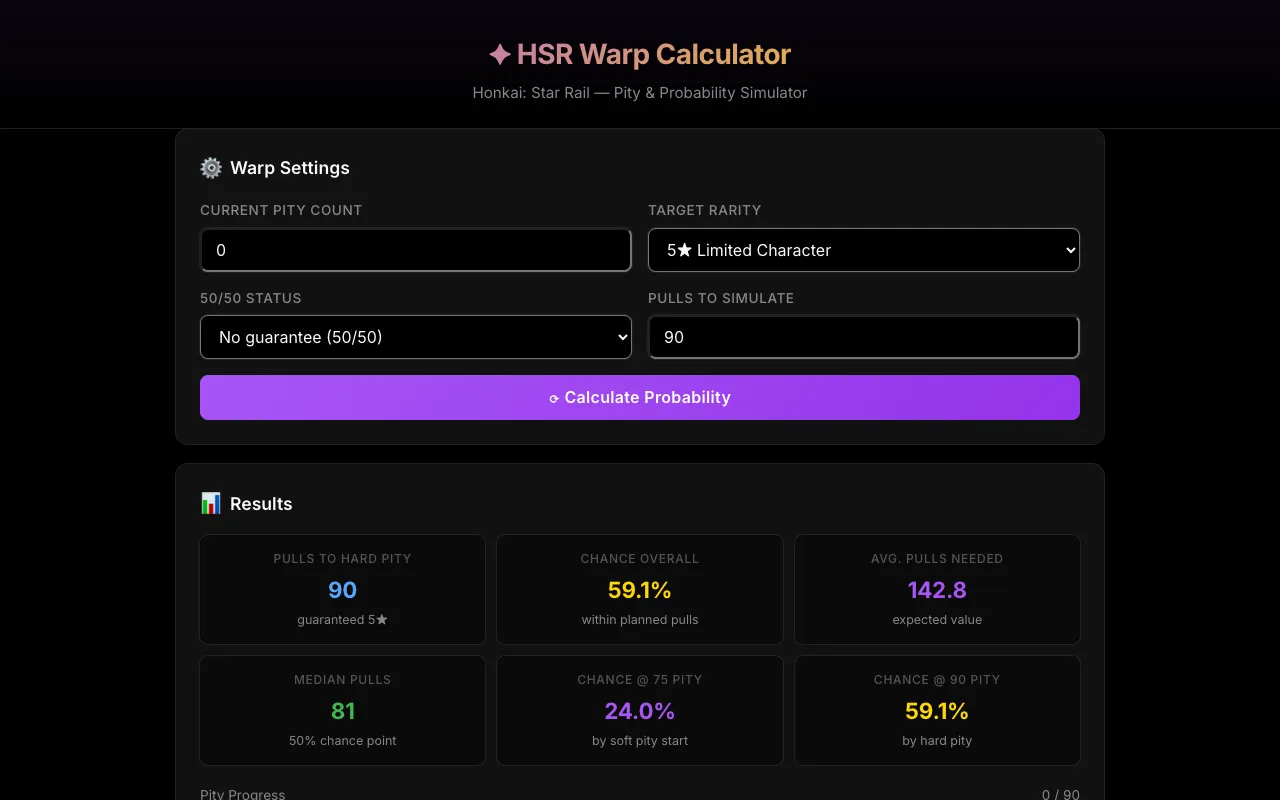
Task: Click the '50% chance point' caption
Action: [x=342, y=741]
